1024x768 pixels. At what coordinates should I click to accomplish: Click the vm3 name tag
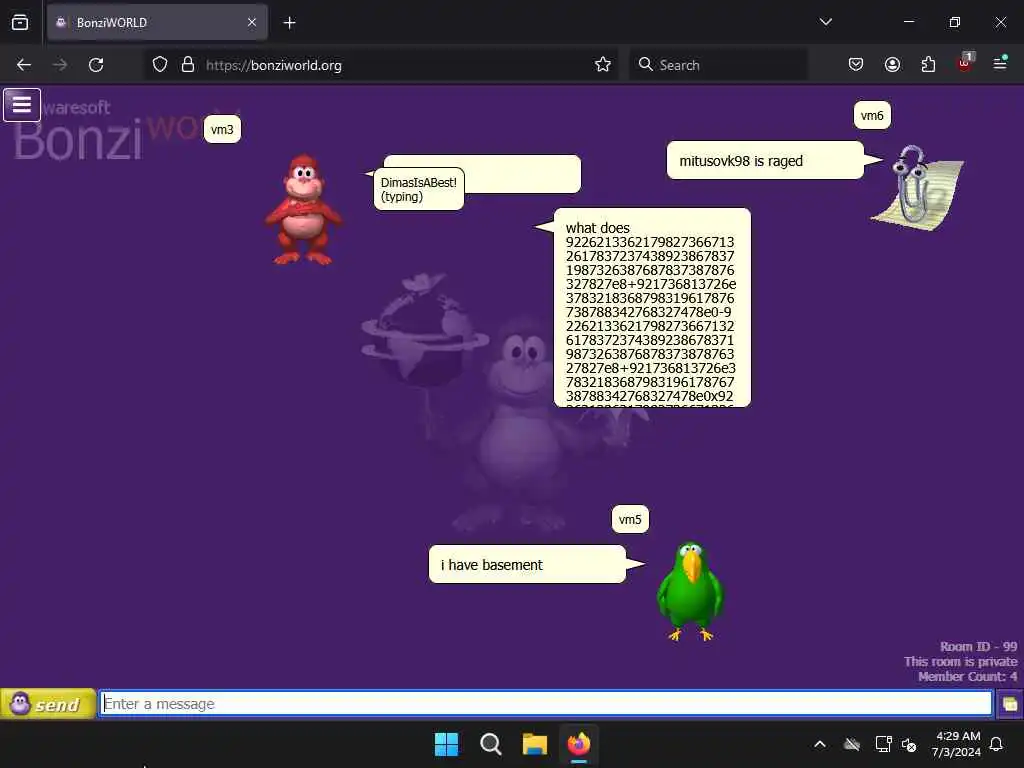222,129
